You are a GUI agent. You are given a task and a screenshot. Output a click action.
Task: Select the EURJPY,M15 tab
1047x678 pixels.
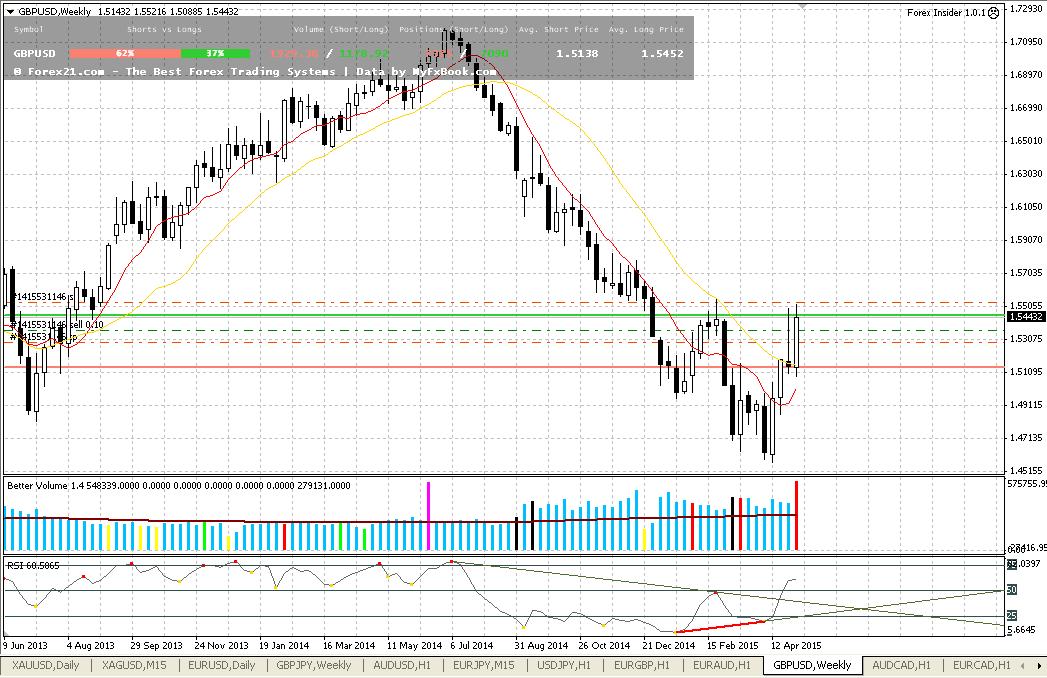(483, 665)
